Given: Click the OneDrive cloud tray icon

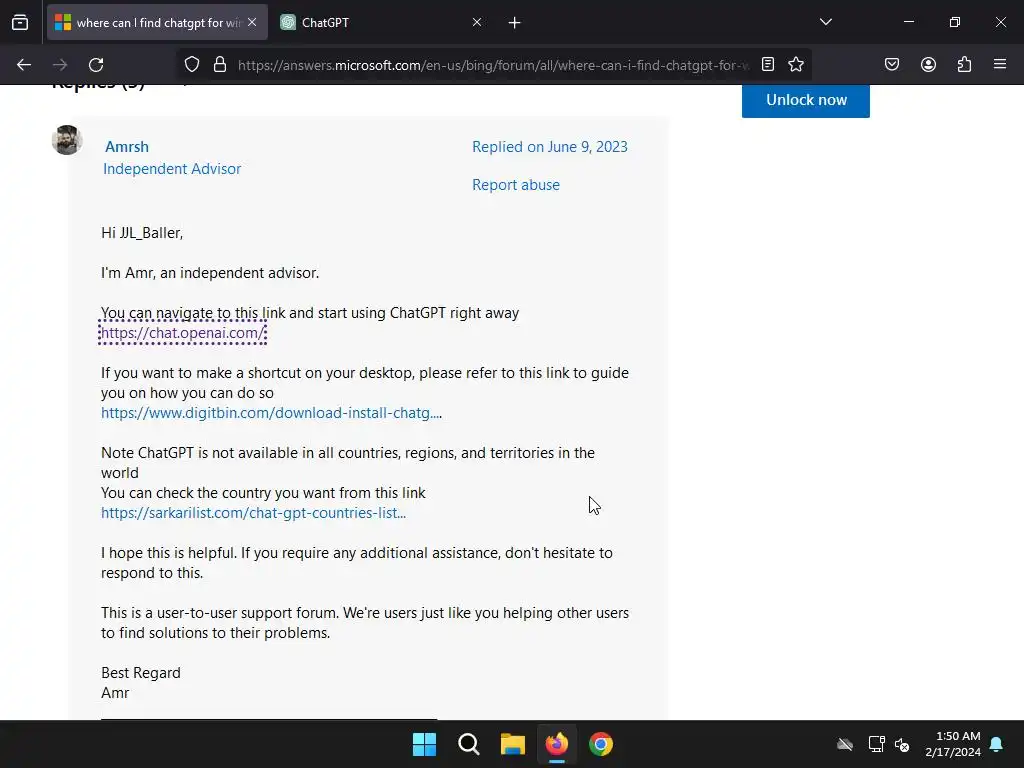Looking at the screenshot, I should (x=845, y=744).
